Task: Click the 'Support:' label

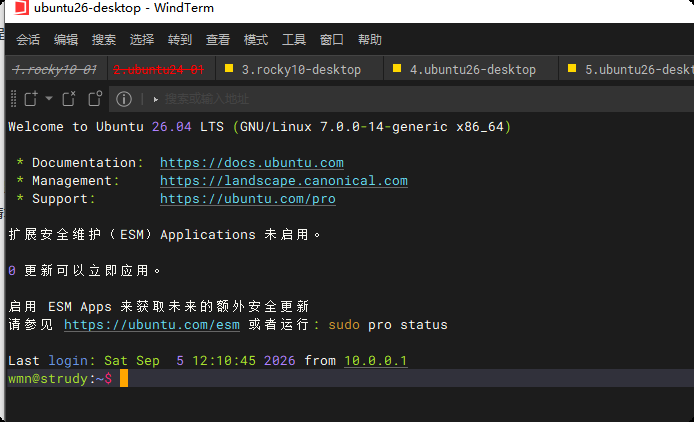Action: (x=64, y=199)
